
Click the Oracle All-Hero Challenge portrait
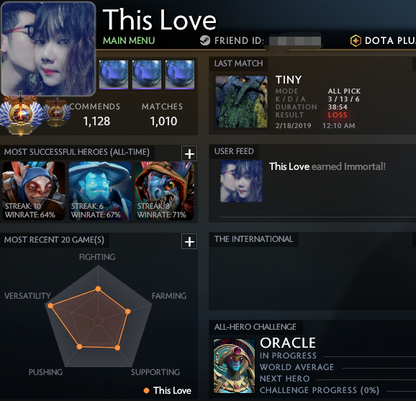point(234,366)
